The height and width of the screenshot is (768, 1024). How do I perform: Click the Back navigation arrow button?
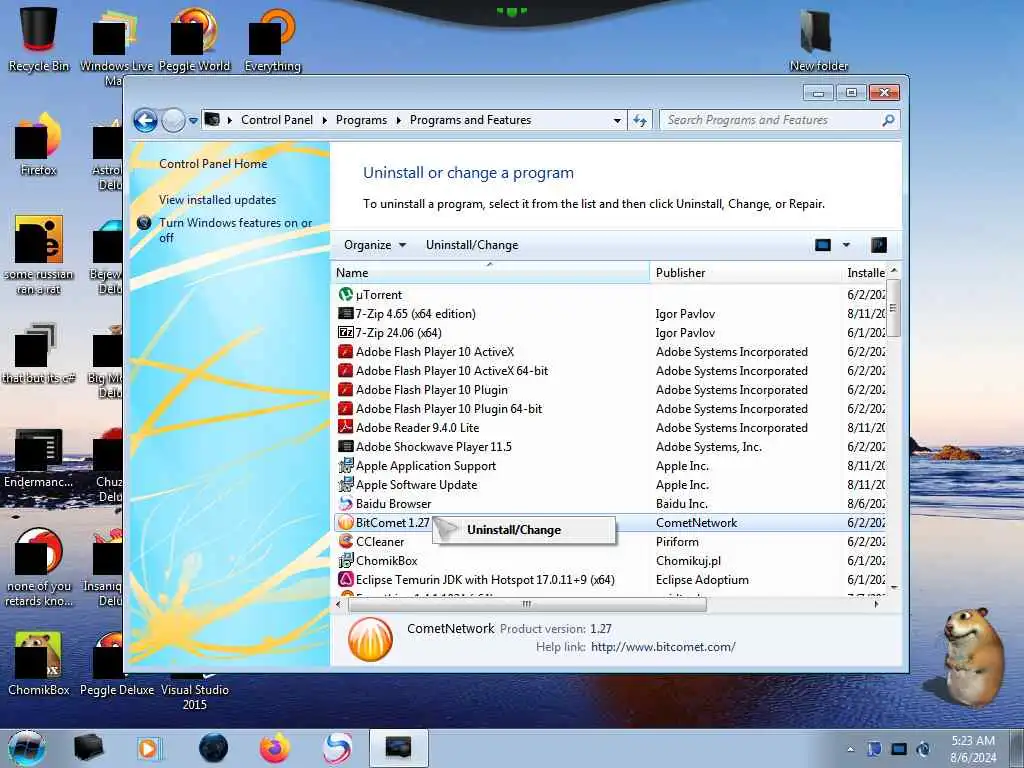point(145,120)
